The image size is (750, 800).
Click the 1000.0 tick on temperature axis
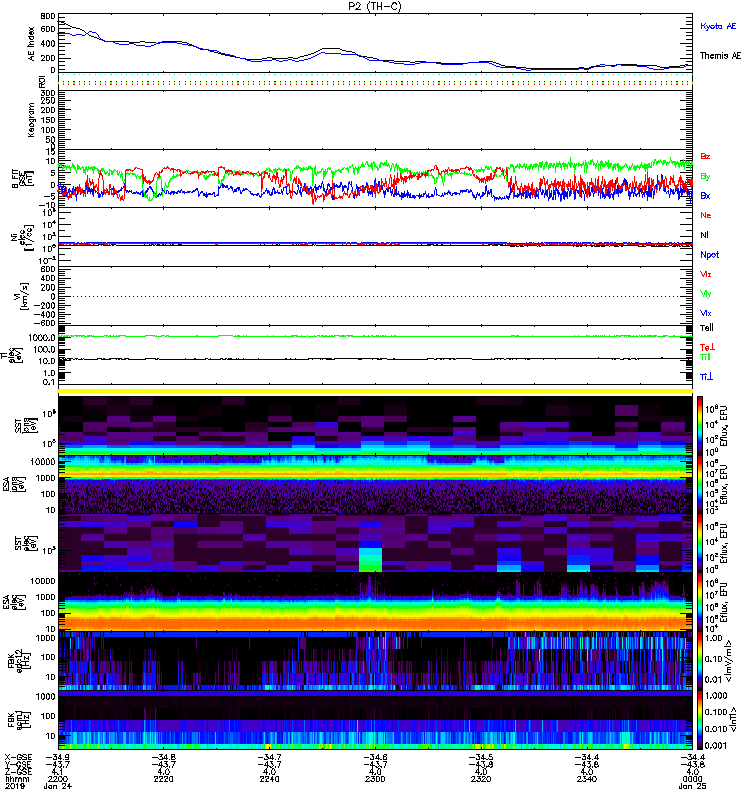[x=42, y=338]
